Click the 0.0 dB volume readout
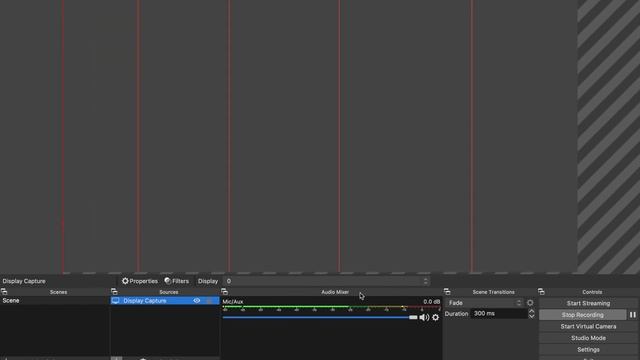640x360 pixels. (x=431, y=302)
